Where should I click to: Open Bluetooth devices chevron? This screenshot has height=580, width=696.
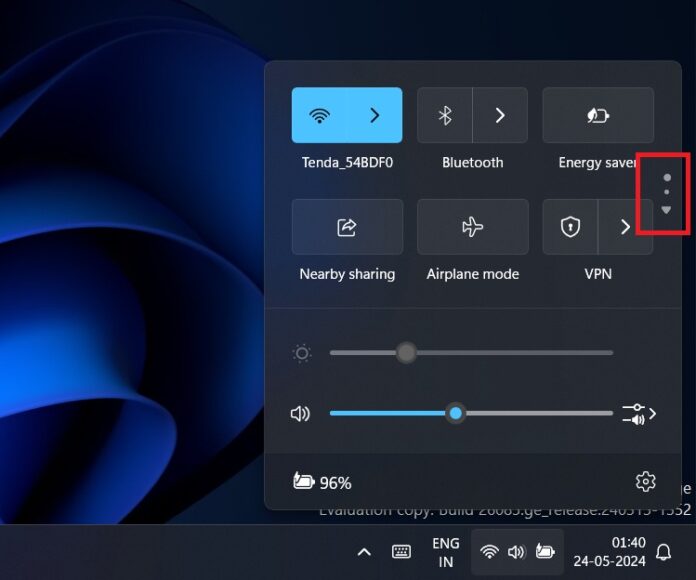pos(500,115)
